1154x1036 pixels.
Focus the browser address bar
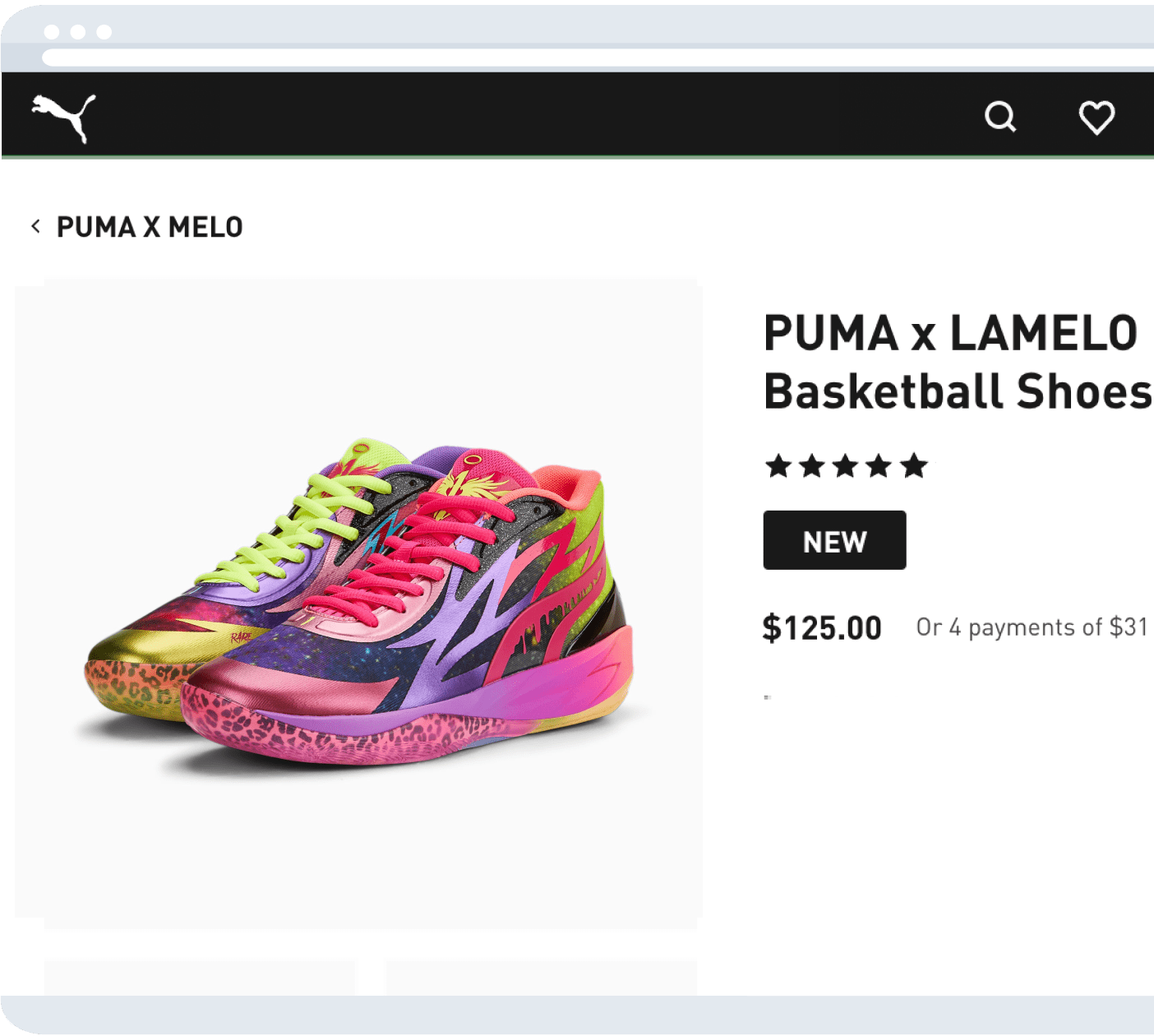pyautogui.click(x=575, y=58)
